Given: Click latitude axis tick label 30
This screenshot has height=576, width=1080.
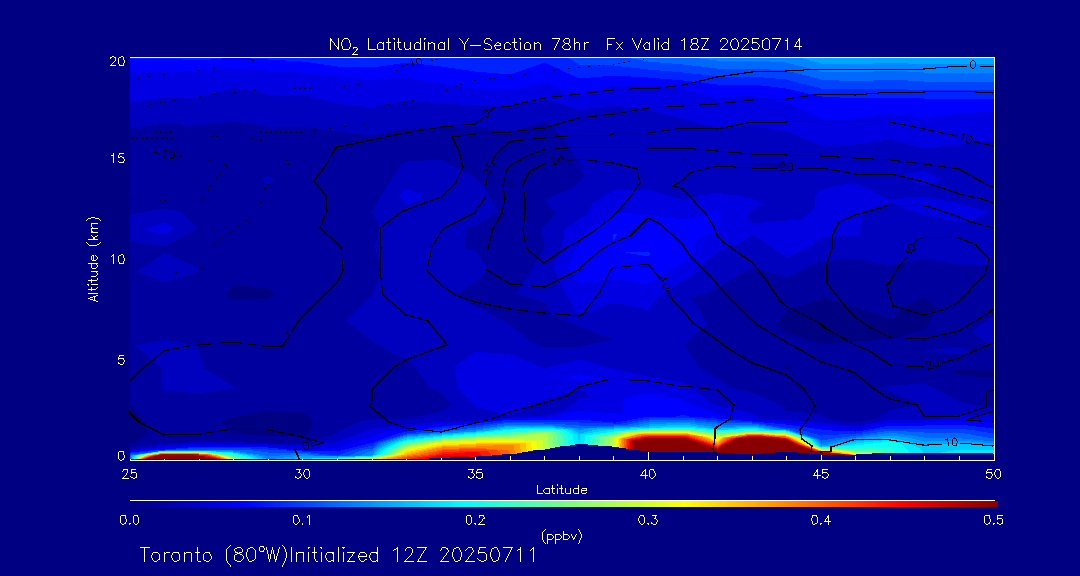Looking at the screenshot, I should pyautogui.click(x=302, y=473).
